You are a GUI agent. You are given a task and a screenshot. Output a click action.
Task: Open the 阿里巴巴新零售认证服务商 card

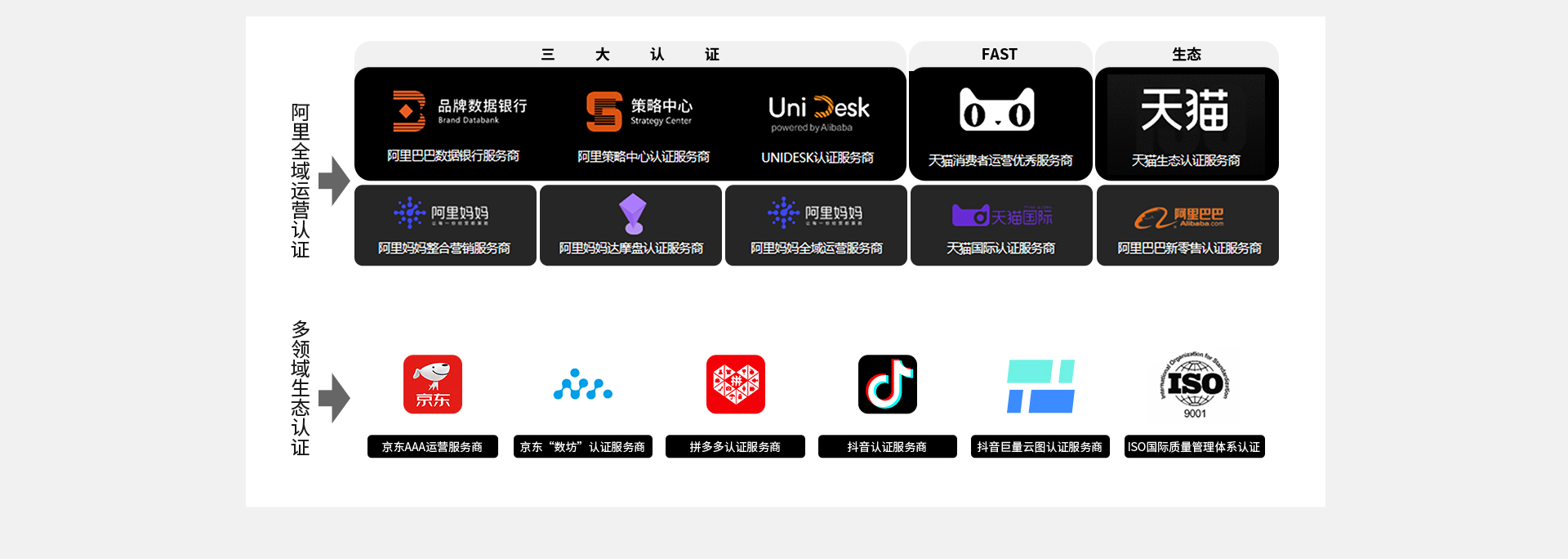[1187, 226]
